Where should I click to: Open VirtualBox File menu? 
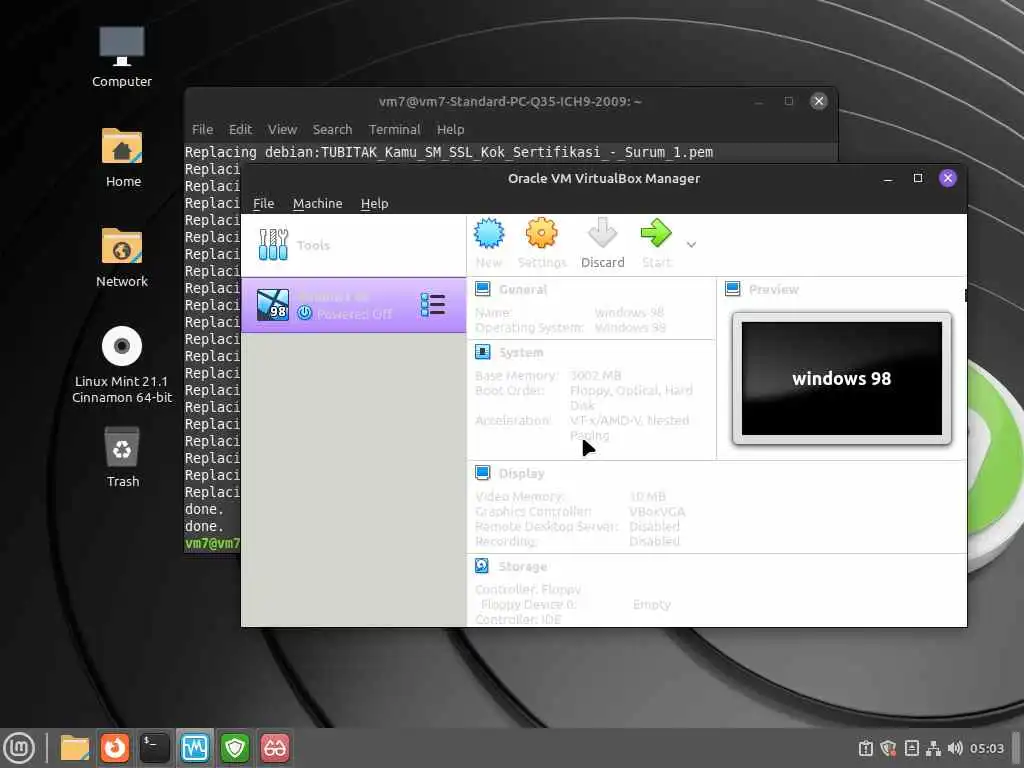click(263, 203)
